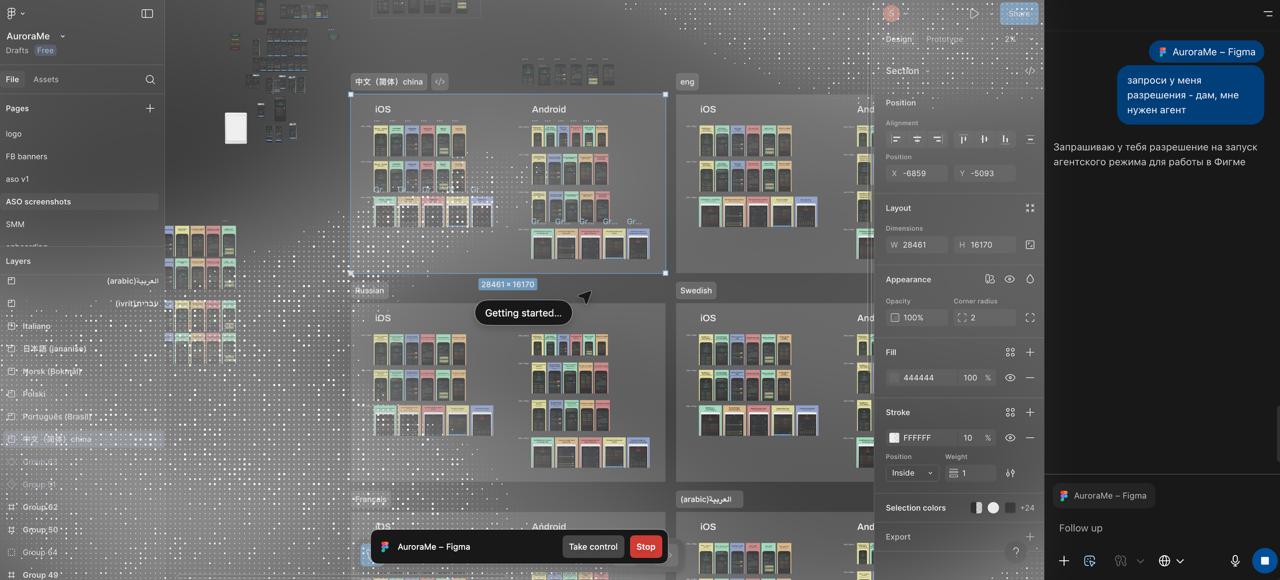
Task: Add a new page with plus icon
Action: [150, 108]
